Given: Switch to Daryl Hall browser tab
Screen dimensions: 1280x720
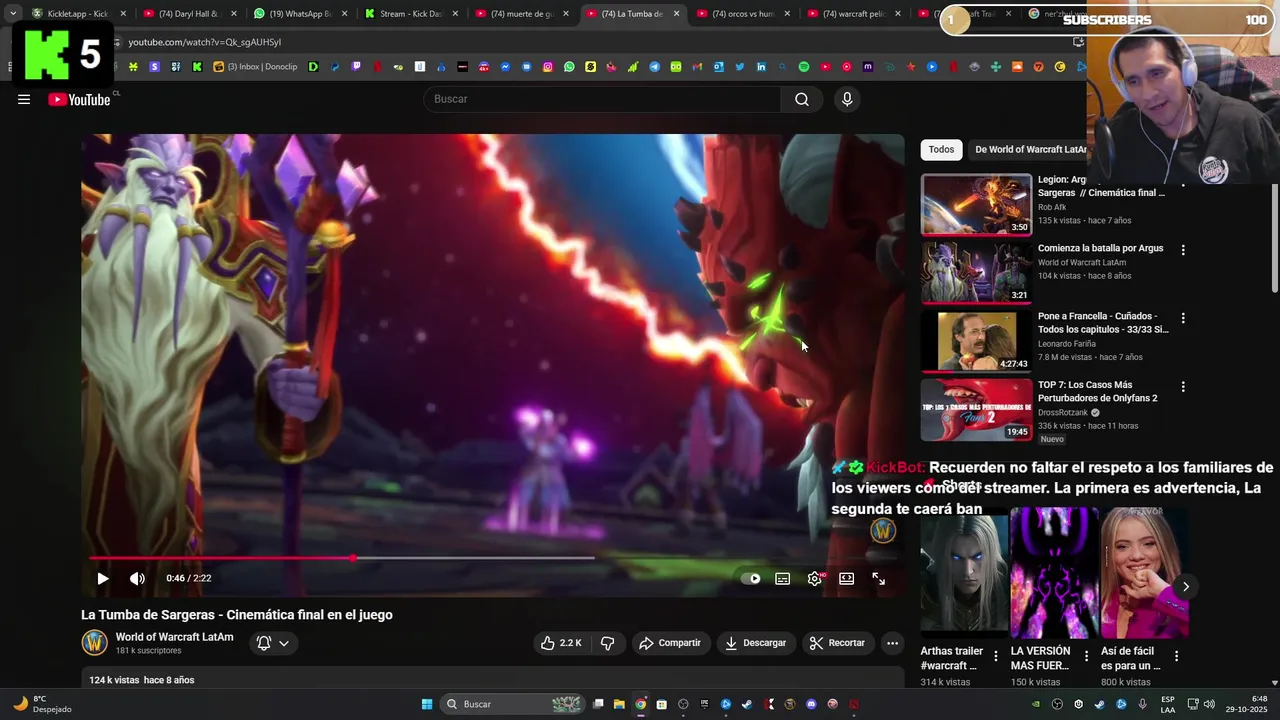Looking at the screenshot, I should click(188, 14).
